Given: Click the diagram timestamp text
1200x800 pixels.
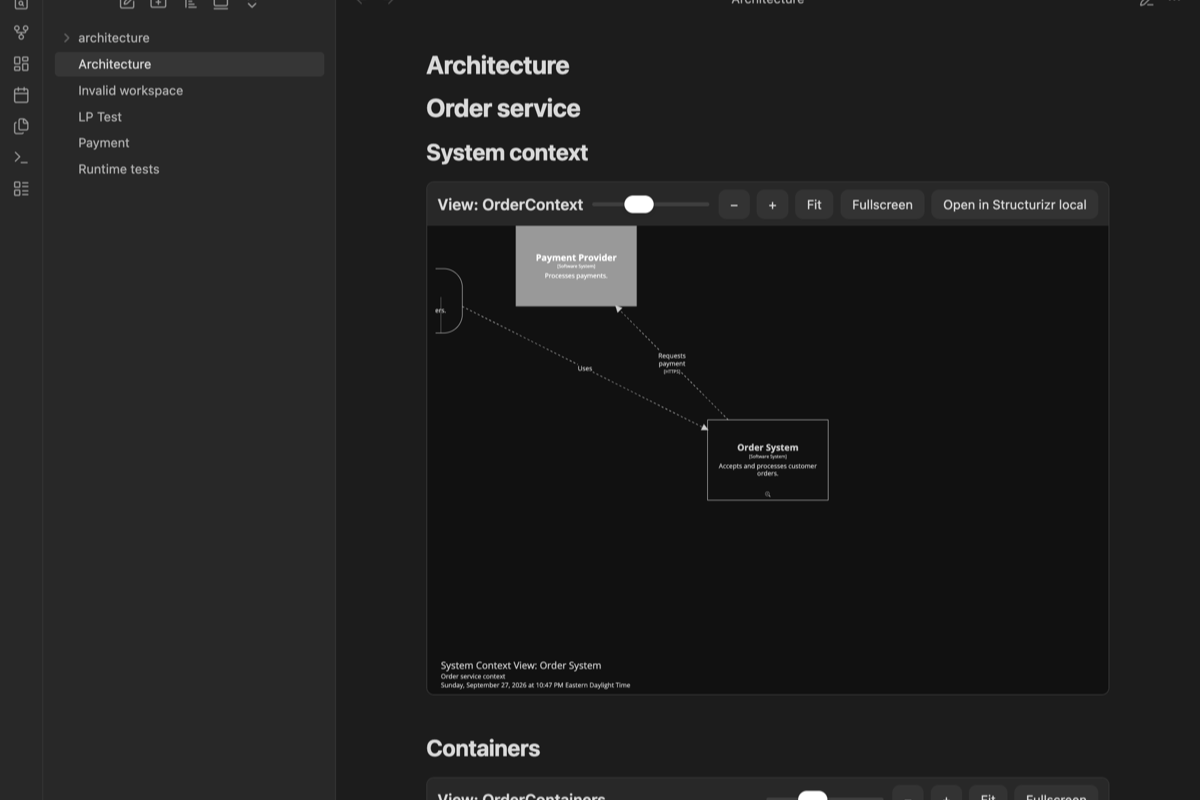Looking at the screenshot, I should (x=535, y=685).
